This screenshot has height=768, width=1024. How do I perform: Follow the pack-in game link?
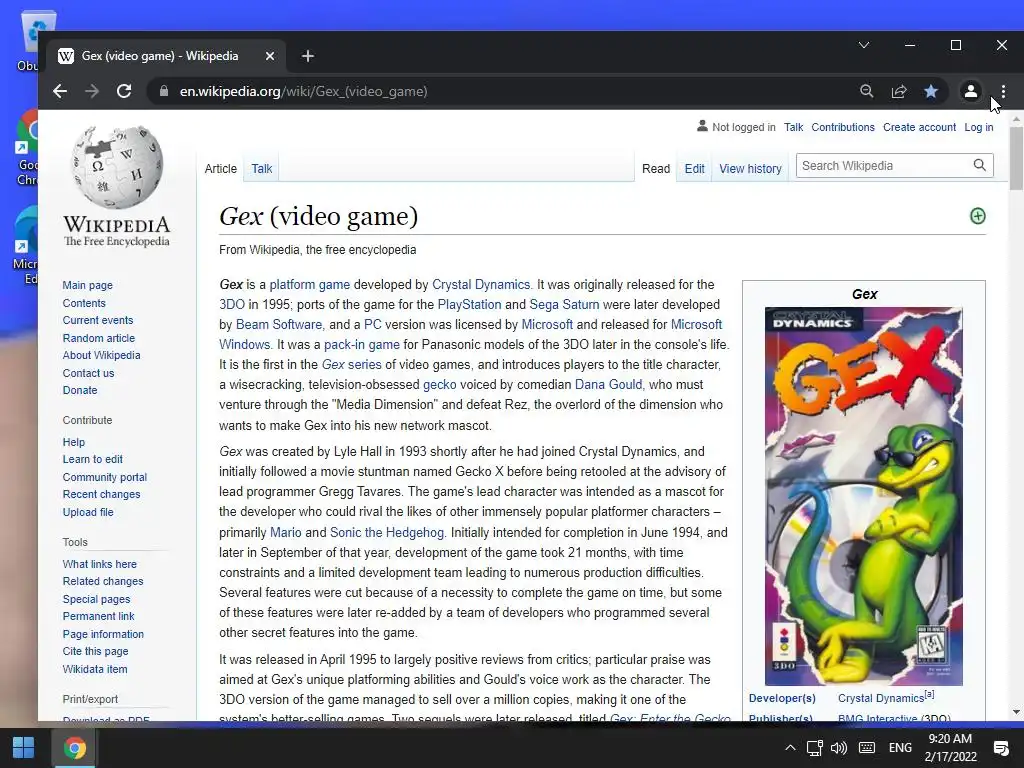point(362,345)
